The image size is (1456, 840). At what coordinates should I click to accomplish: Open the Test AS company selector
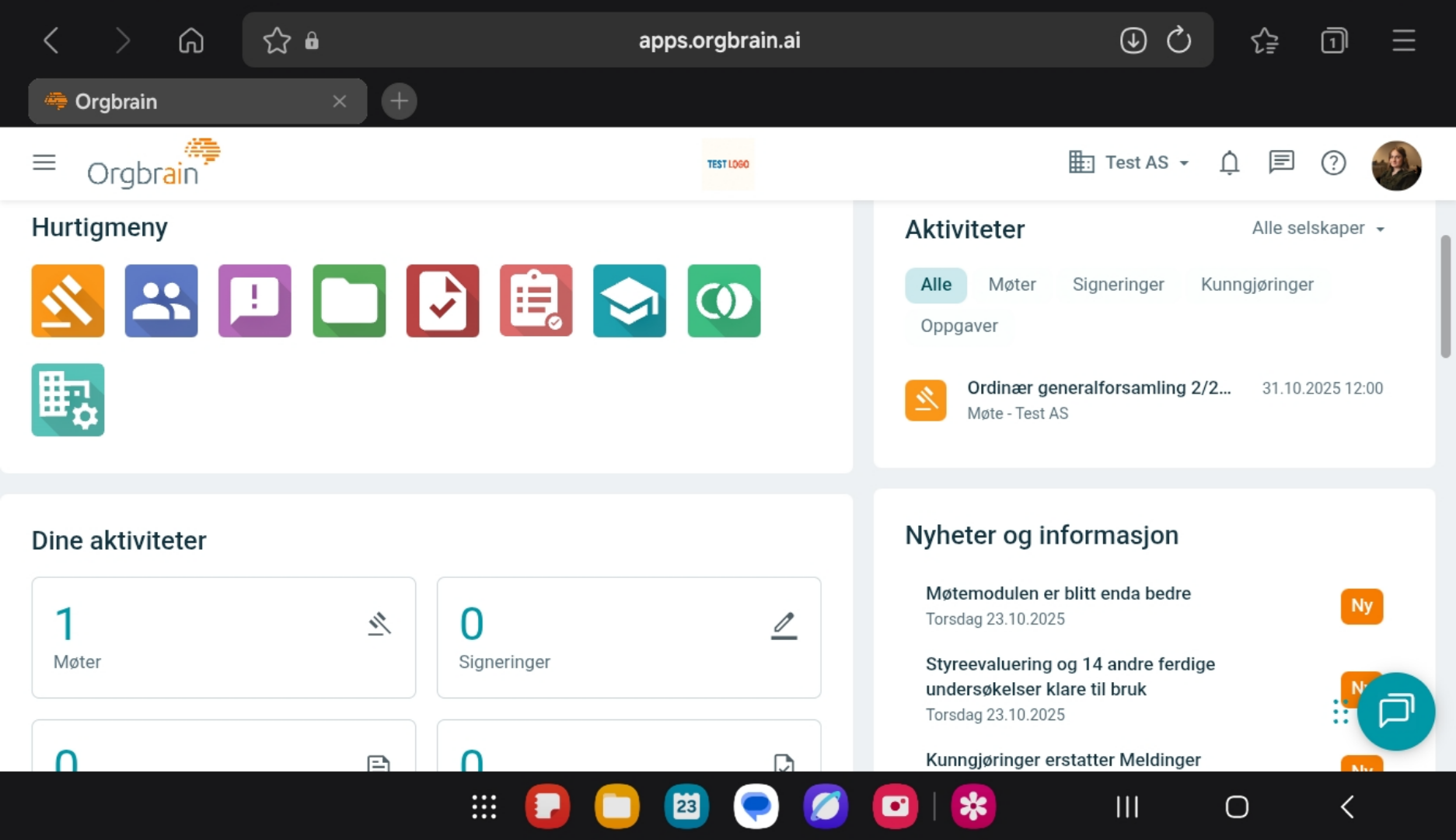[x=1127, y=163]
